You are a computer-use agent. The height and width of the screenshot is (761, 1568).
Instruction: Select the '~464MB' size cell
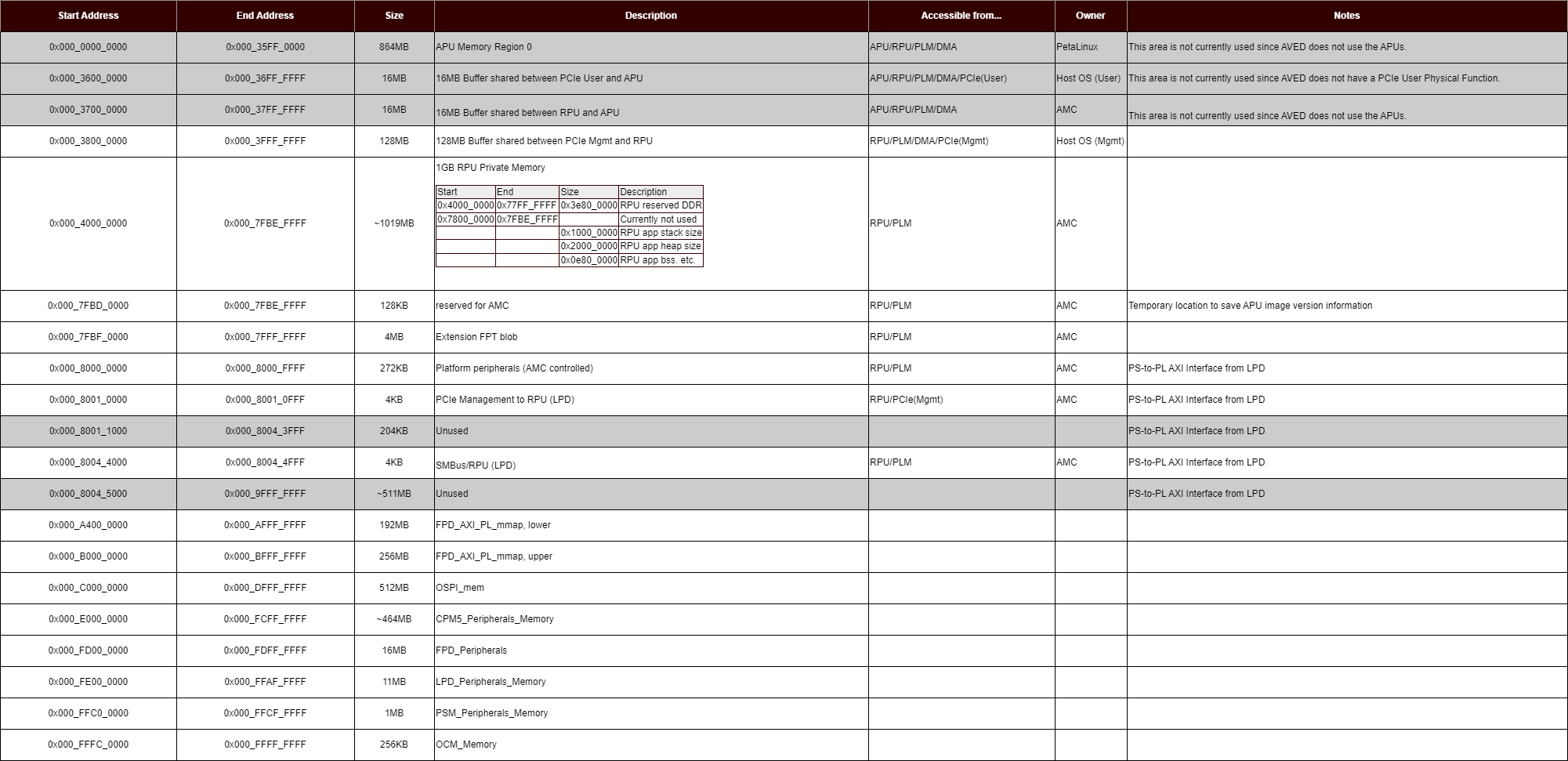tap(394, 619)
